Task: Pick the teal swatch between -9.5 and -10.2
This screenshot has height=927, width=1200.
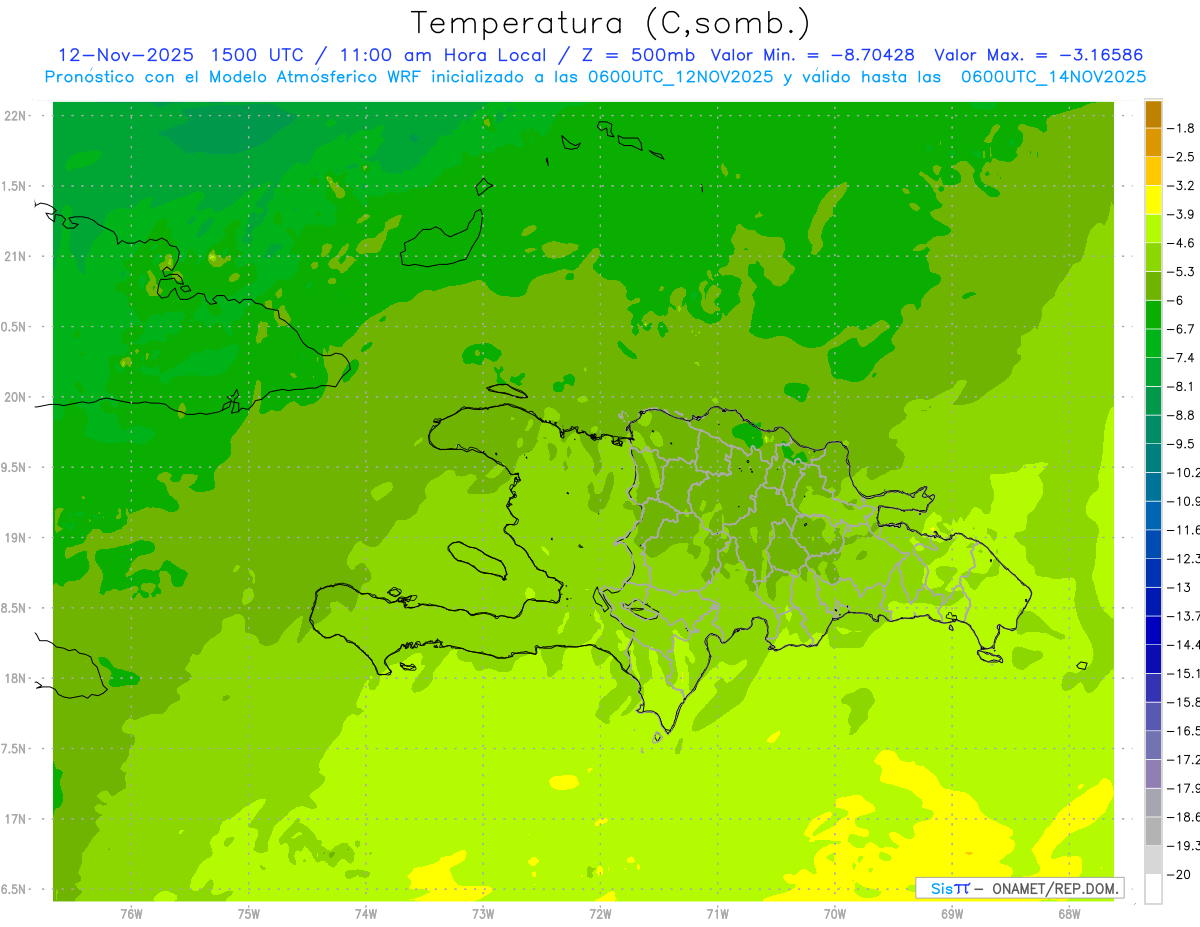Action: 1153,458
